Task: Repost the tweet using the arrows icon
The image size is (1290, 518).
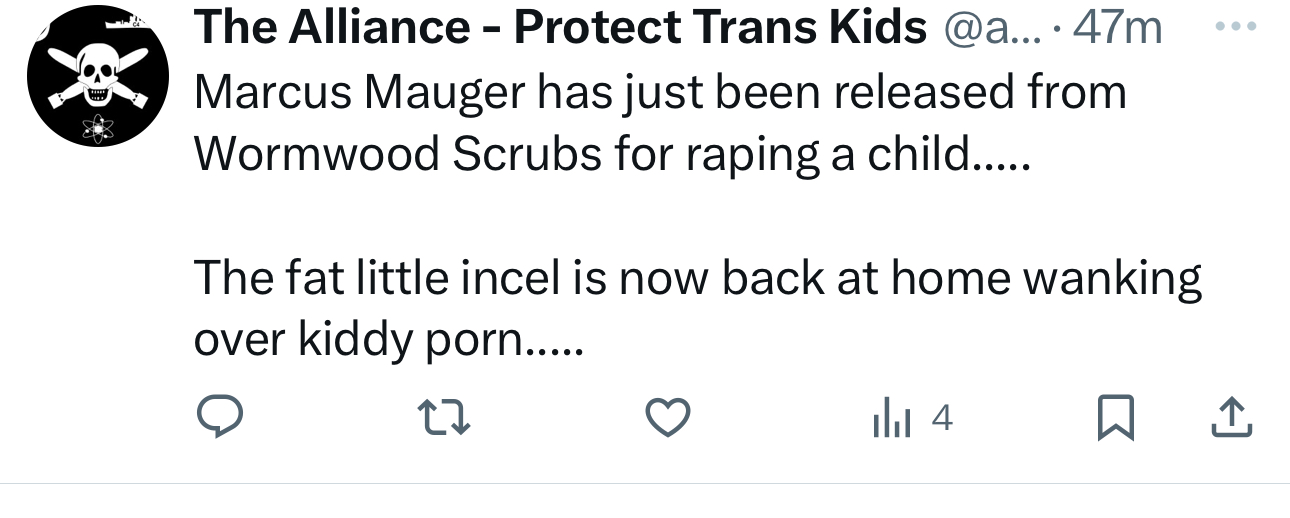Action: (443, 418)
